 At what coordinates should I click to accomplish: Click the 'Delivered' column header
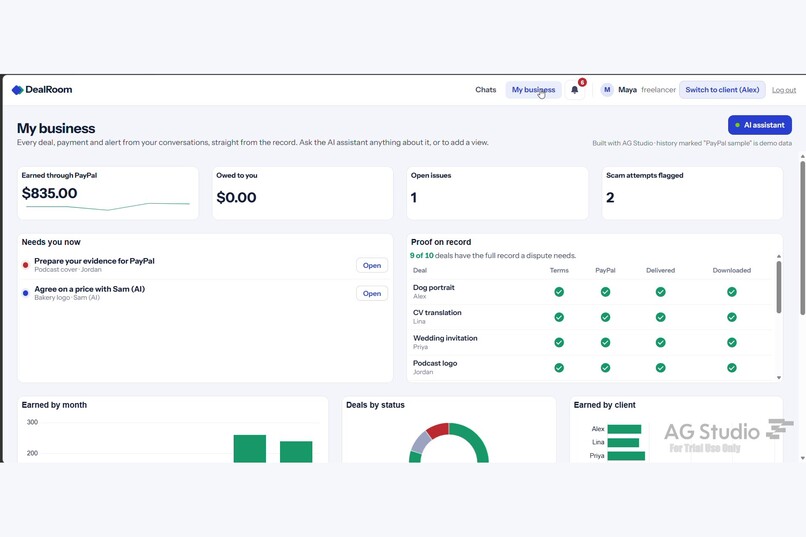point(661,270)
